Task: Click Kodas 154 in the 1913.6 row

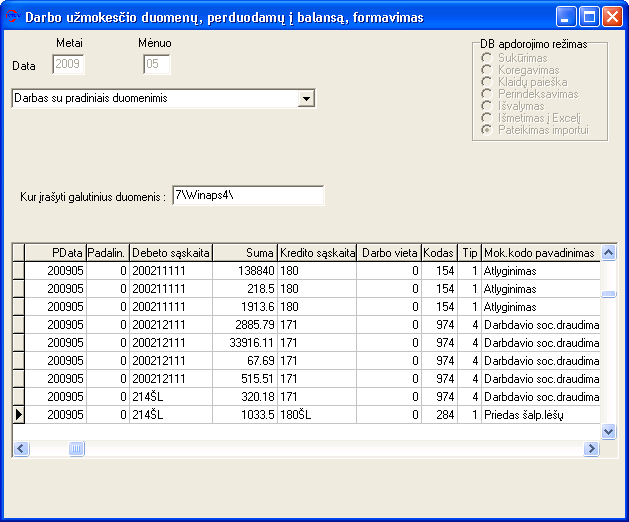Action: 439,307
